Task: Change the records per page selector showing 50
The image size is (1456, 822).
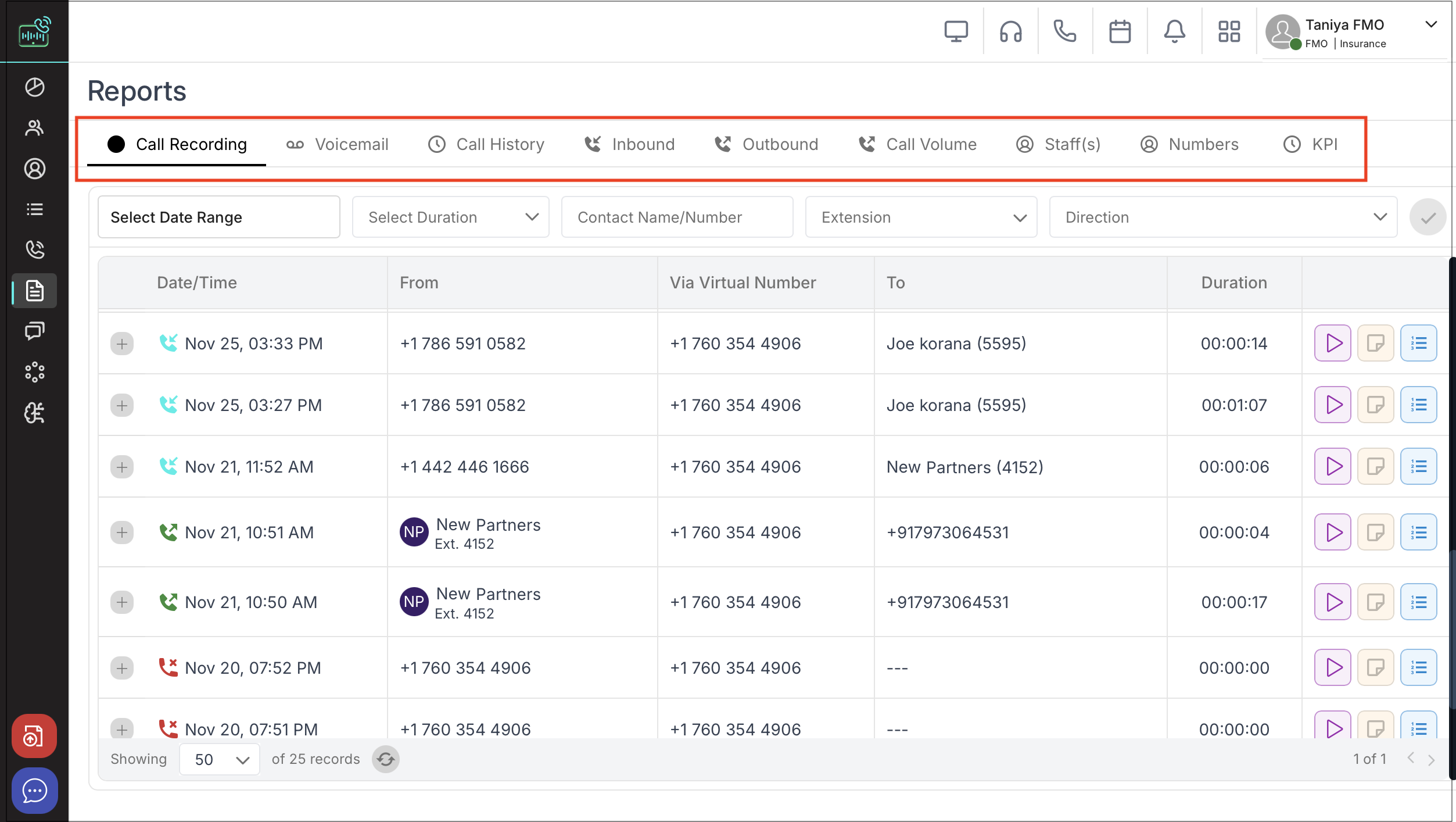Action: point(220,759)
